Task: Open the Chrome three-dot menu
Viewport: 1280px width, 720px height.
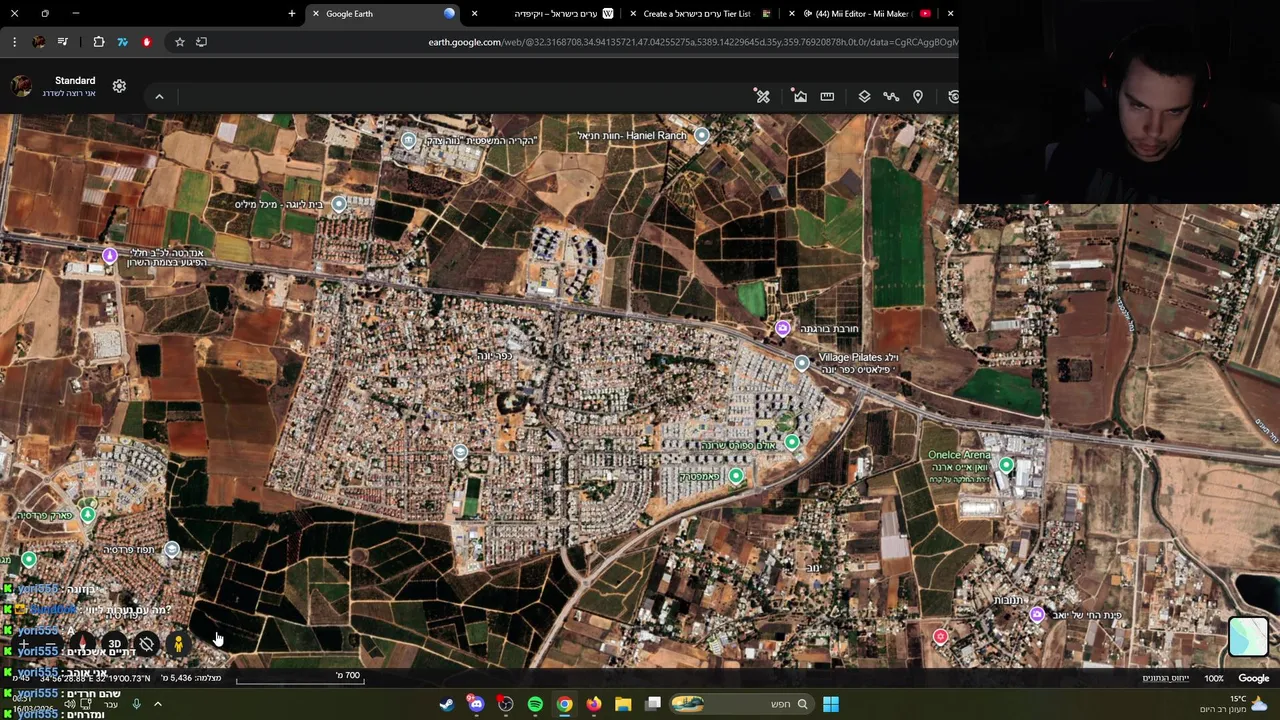Action: point(14,42)
